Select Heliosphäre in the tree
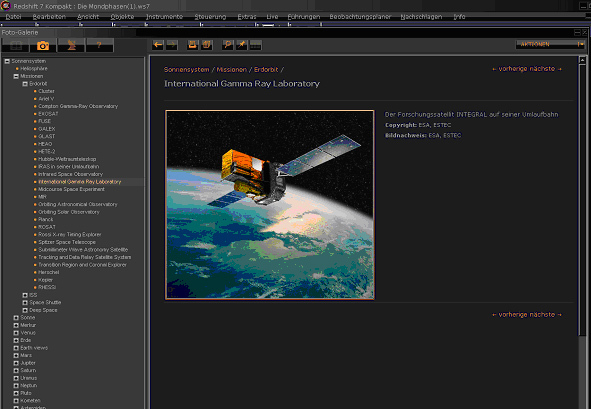The width and height of the screenshot is (591, 409). click(34, 69)
